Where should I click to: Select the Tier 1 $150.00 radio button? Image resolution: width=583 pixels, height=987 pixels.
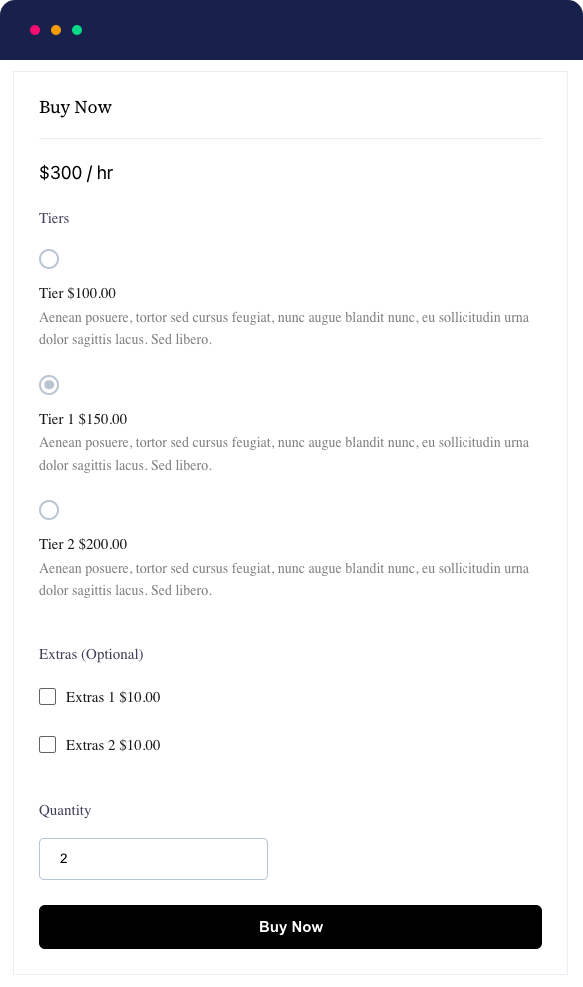(48, 385)
